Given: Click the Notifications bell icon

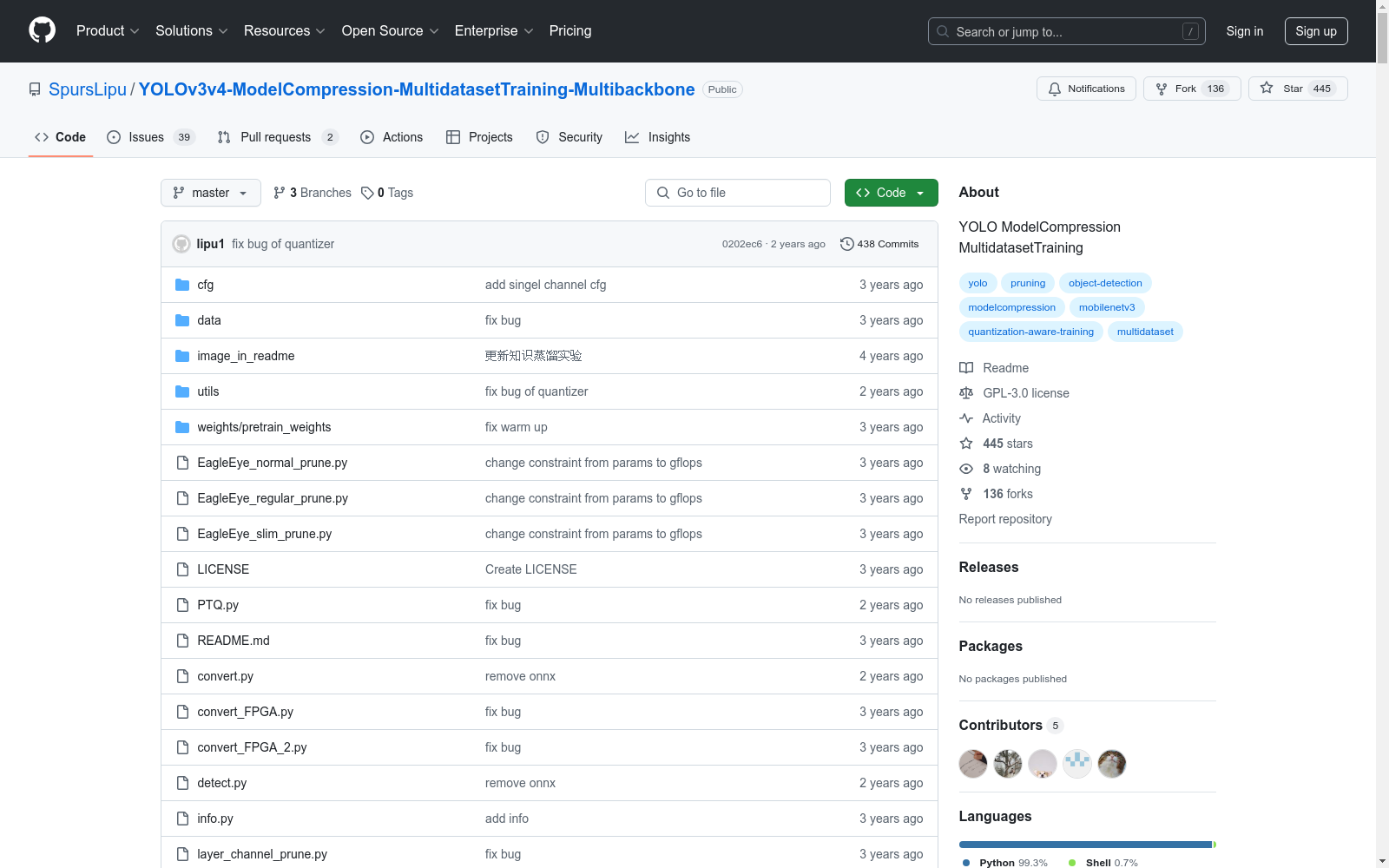Looking at the screenshot, I should pos(1055,89).
